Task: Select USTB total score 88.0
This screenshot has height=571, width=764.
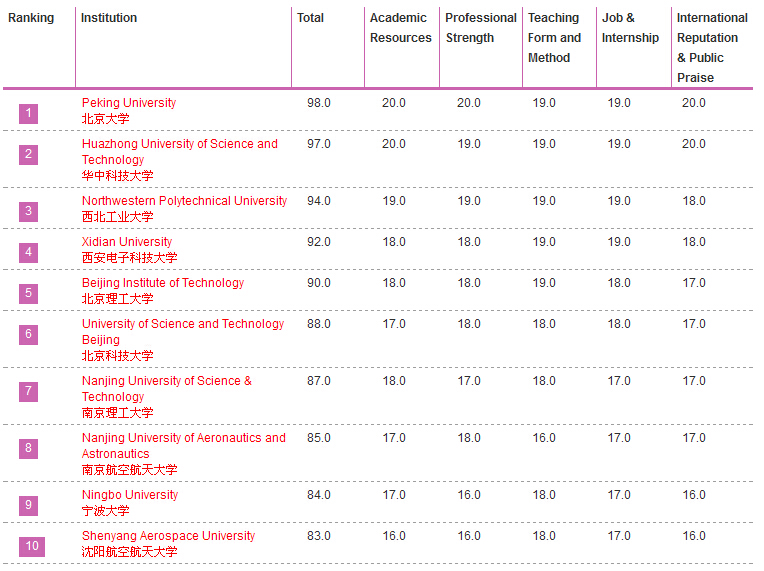Action: 319,324
